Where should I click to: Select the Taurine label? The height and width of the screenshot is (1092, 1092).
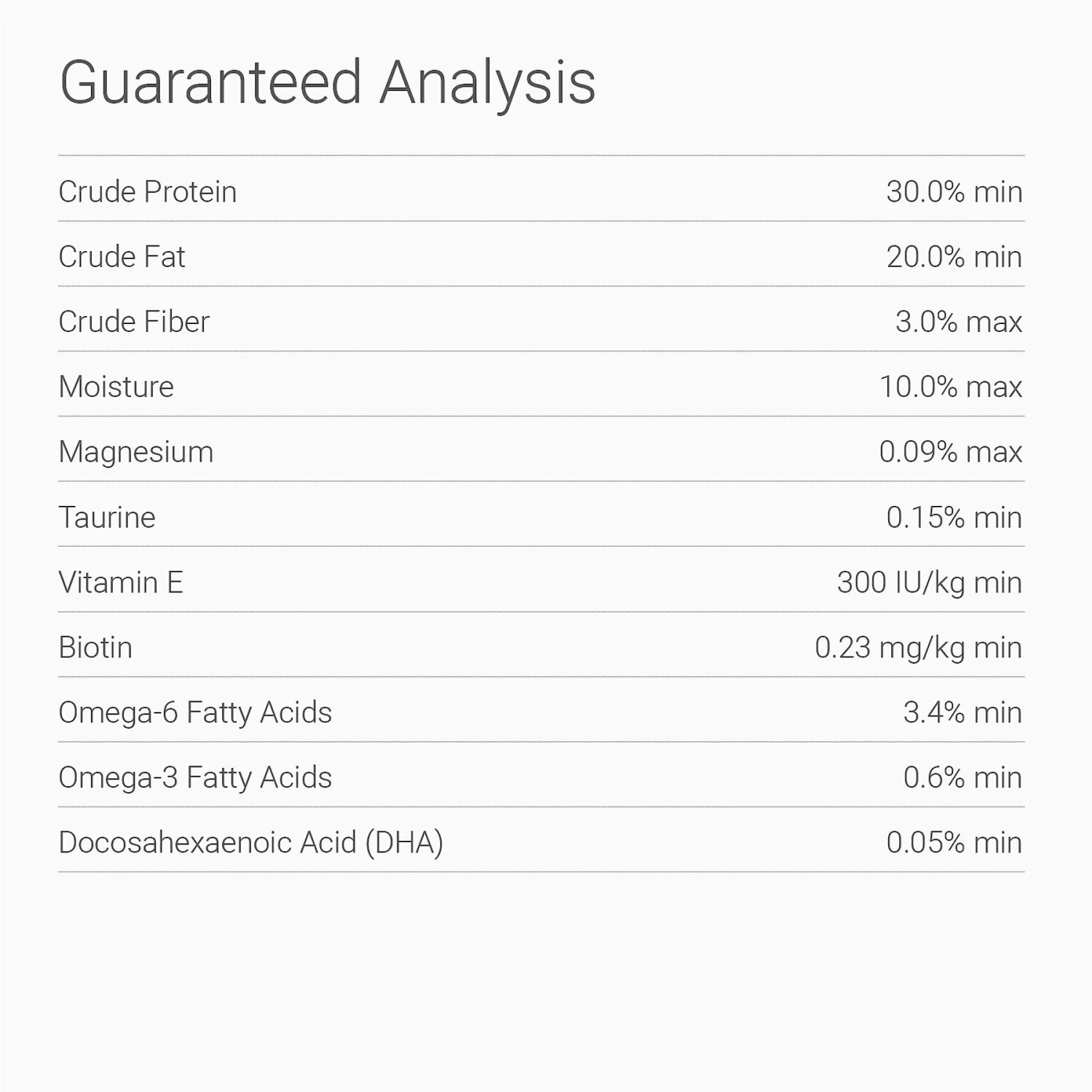tap(107, 518)
